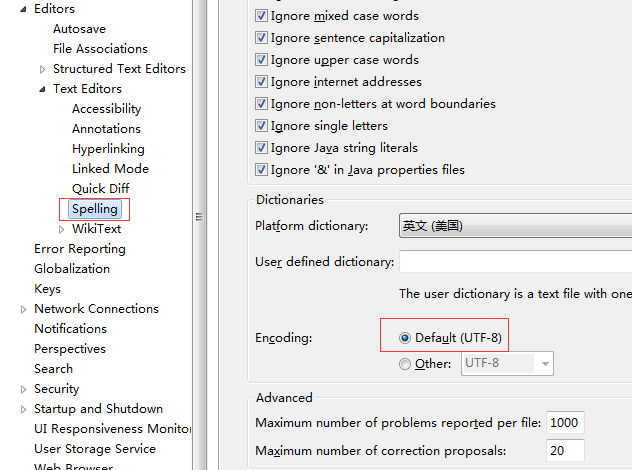Expand Startup and Shutdown node
The height and width of the screenshot is (470, 632).
(x=23, y=409)
